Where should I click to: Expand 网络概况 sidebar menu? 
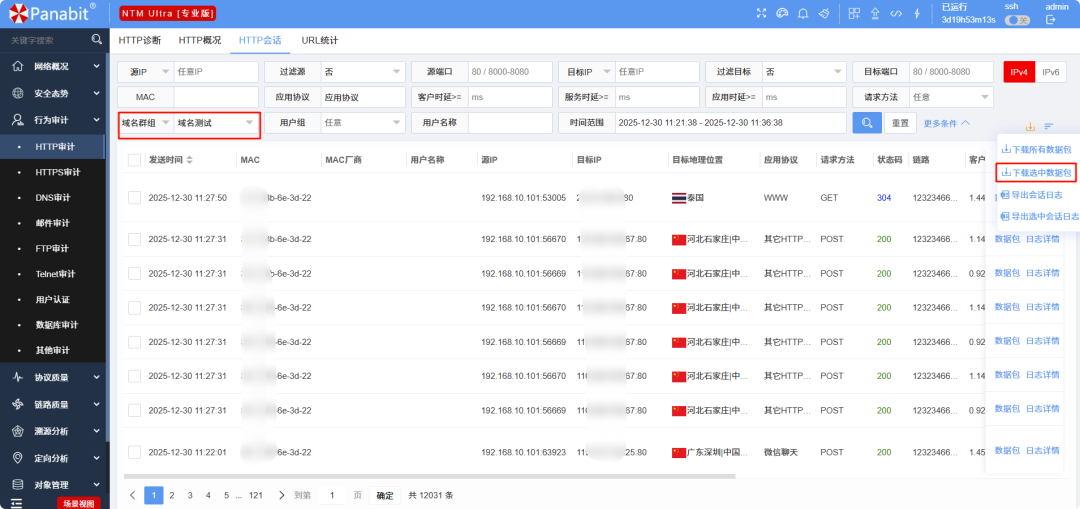pos(54,67)
